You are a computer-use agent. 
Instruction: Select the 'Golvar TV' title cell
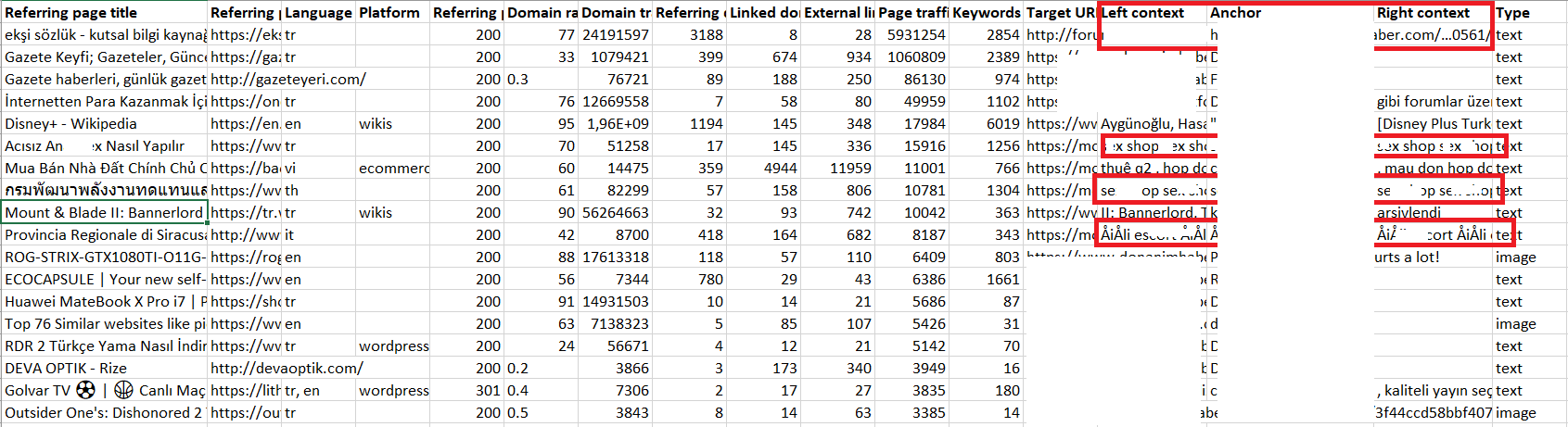pos(104,390)
